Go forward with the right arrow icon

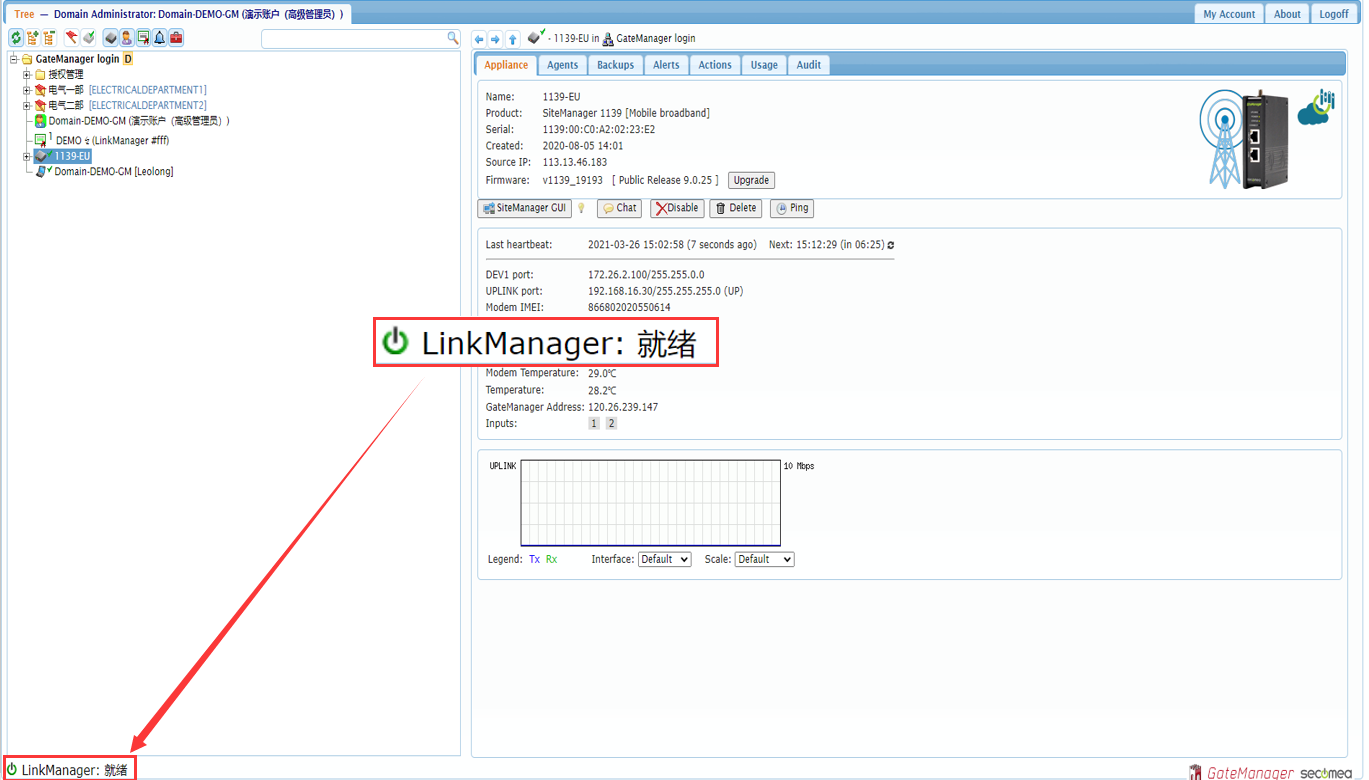[x=495, y=39]
